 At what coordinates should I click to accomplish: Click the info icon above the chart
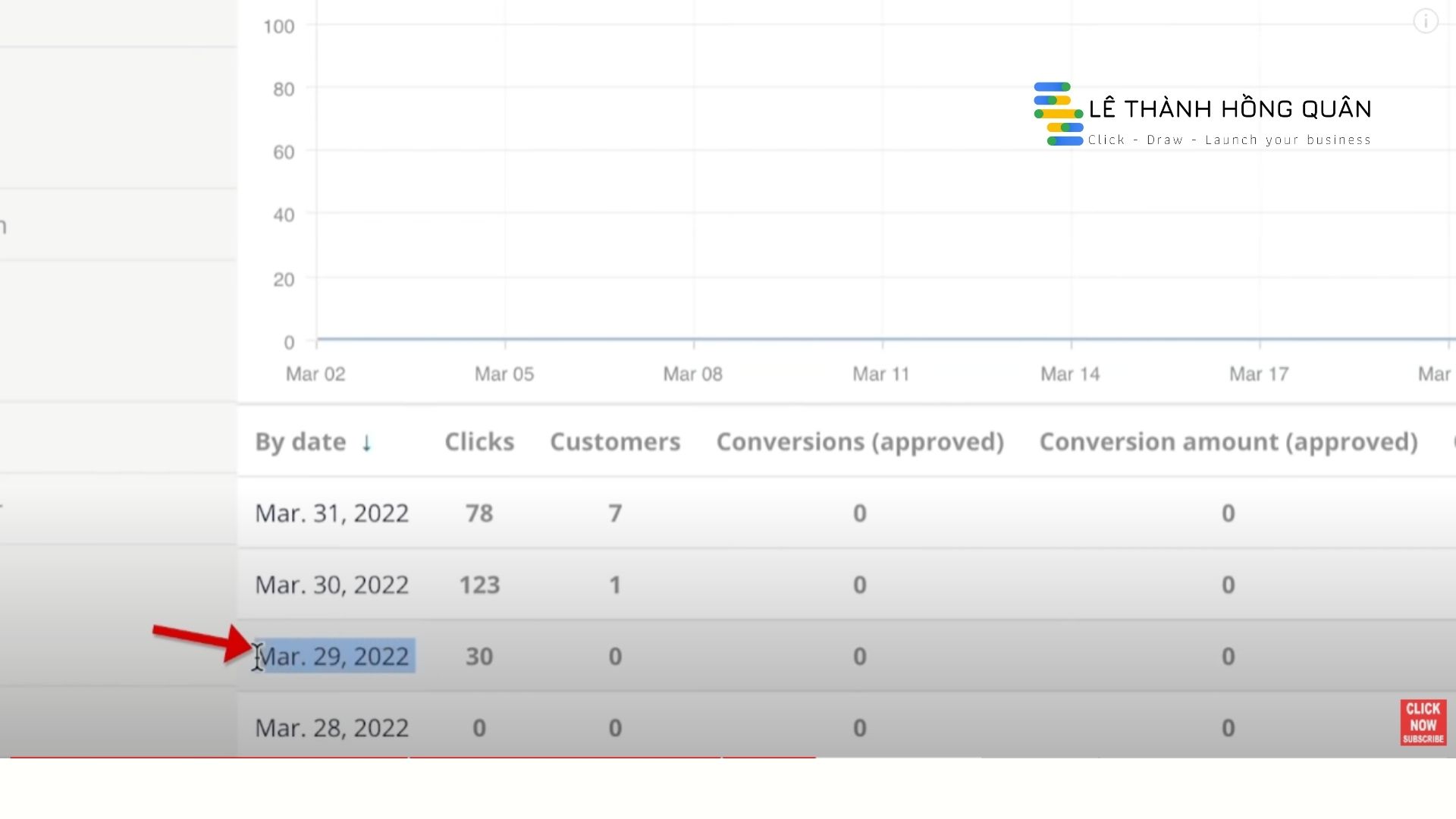1426,21
